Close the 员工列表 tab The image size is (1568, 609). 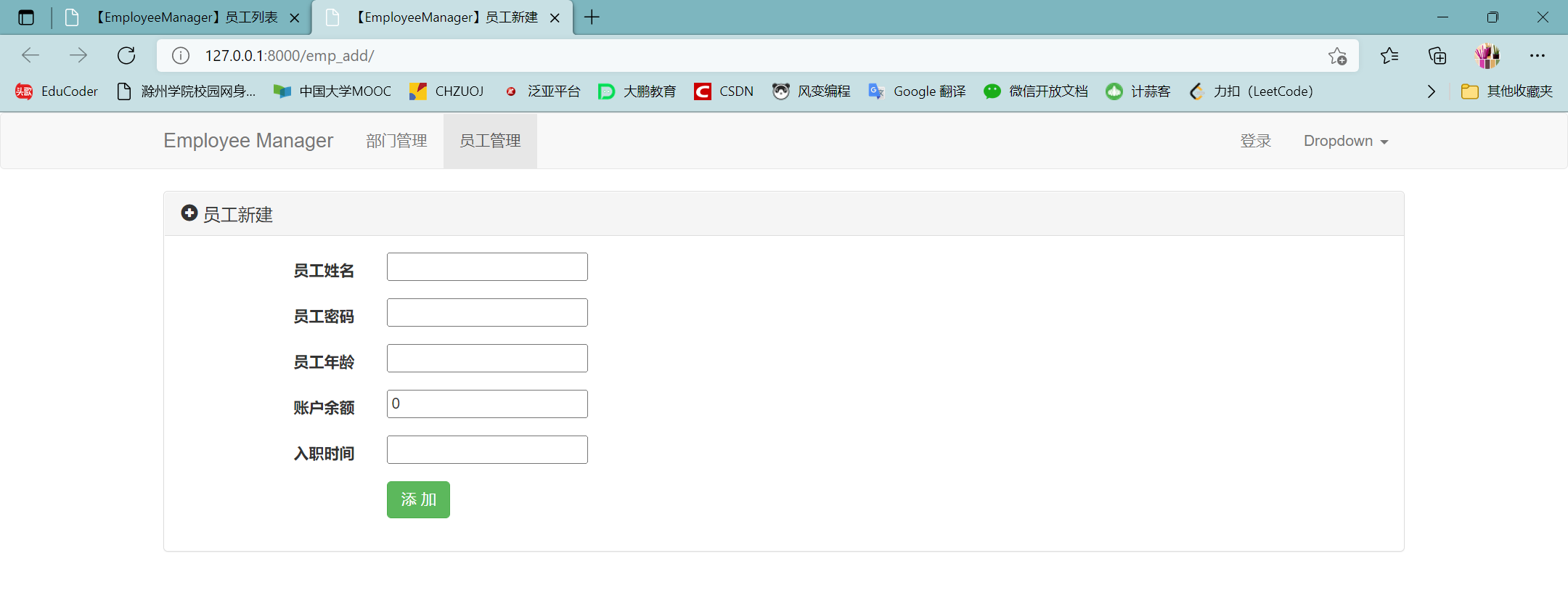point(295,18)
